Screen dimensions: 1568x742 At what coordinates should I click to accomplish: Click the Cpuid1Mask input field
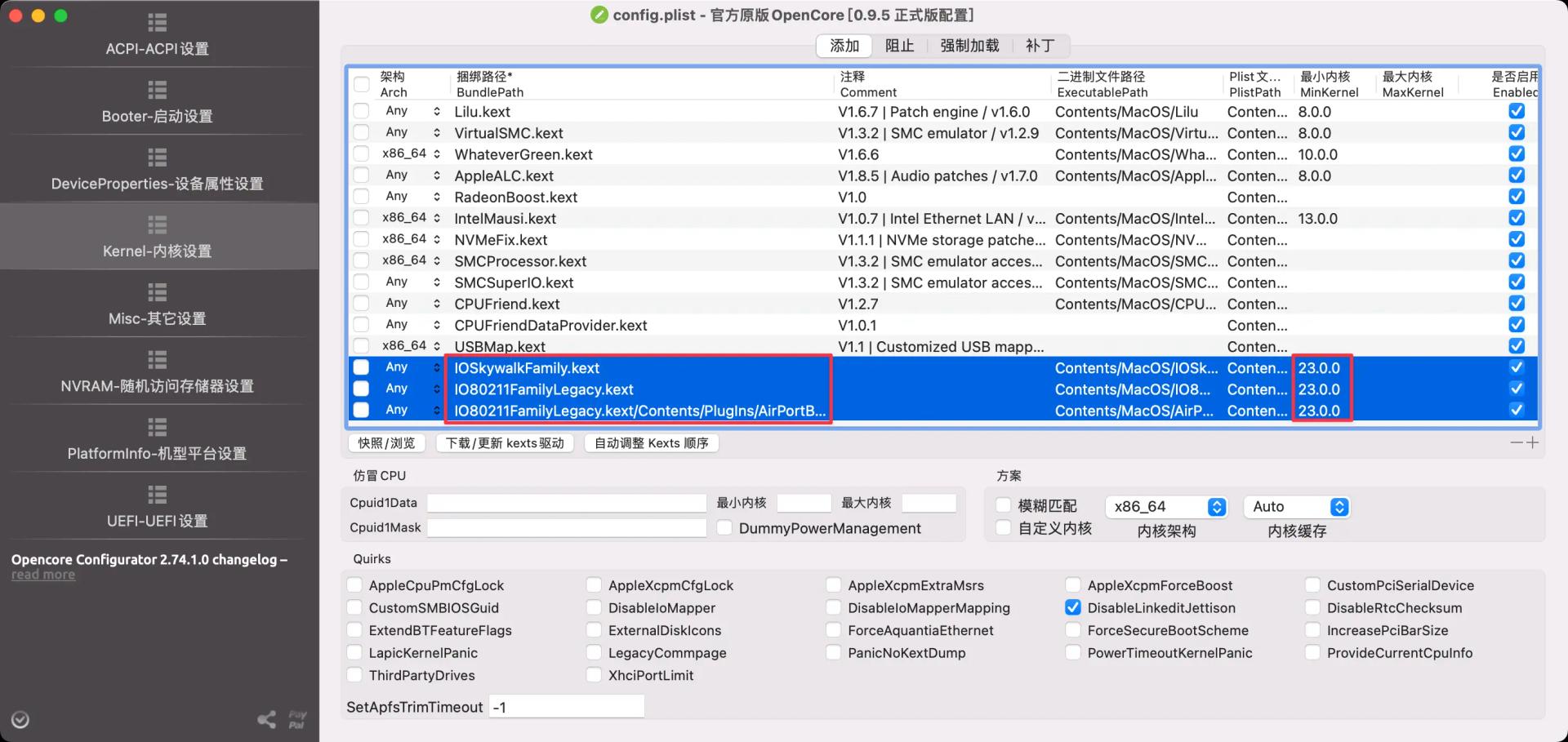pos(567,527)
